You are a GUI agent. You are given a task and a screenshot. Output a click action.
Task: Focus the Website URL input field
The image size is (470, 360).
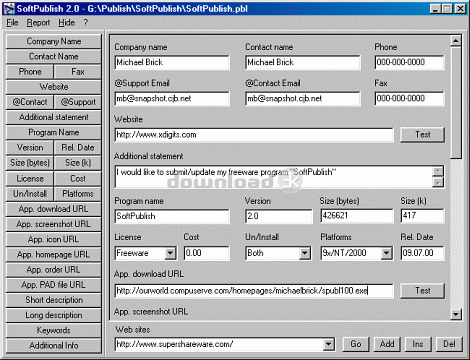click(254, 135)
